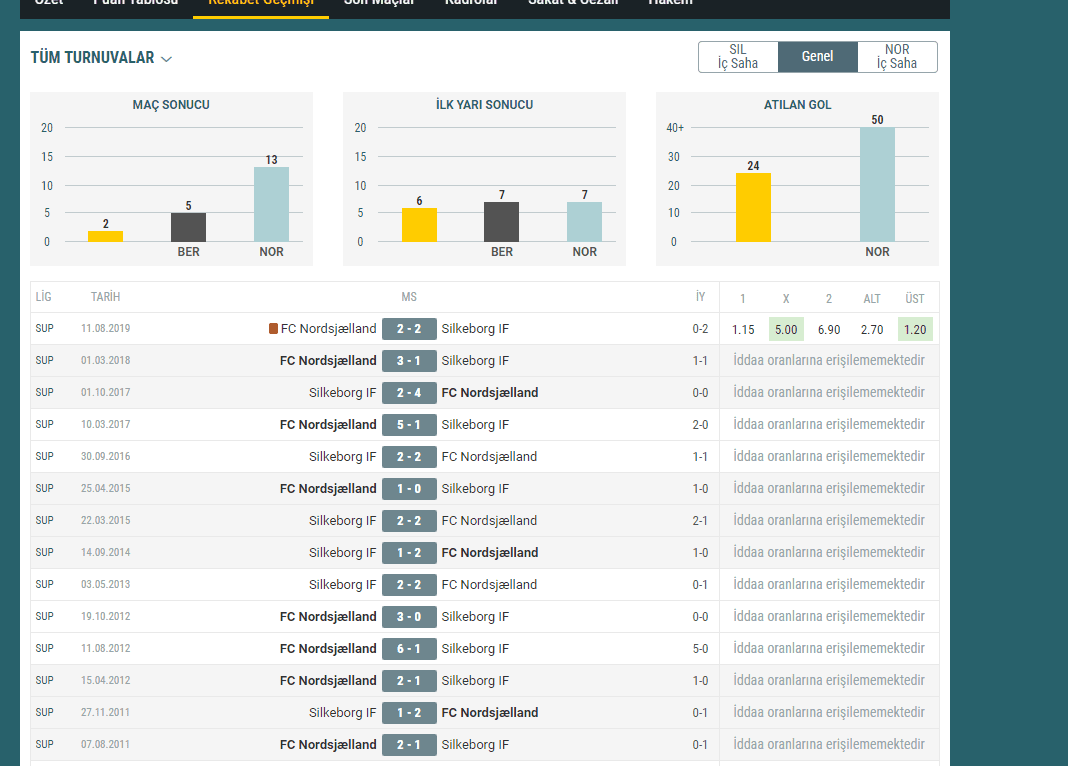
Task: Select the 1.20 ÜST odds
Action: click(915, 330)
